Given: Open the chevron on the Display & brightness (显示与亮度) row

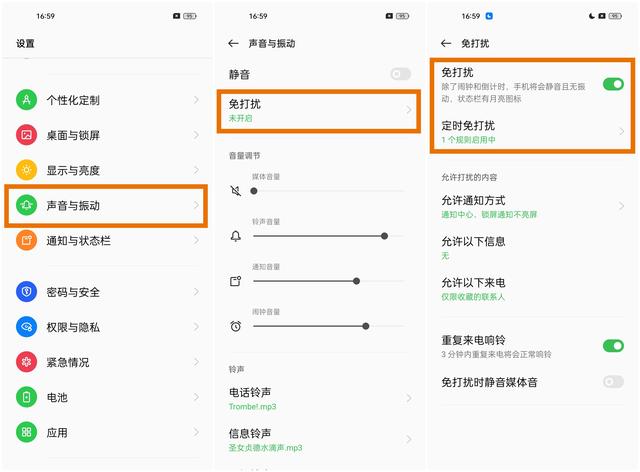Looking at the screenshot, I should 196,170.
